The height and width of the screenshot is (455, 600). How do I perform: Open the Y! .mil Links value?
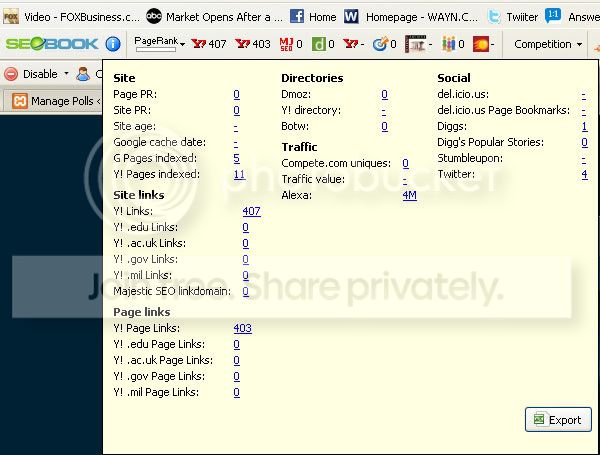(246, 275)
